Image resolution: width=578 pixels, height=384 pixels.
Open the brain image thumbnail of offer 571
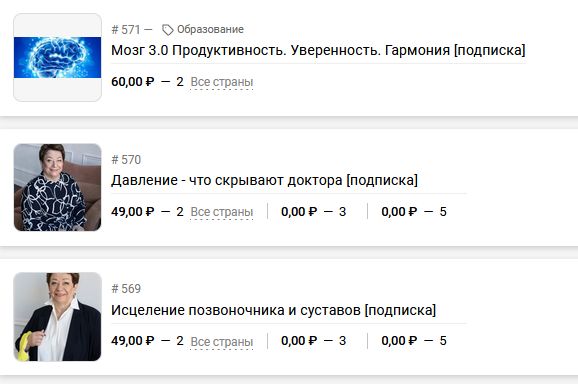click(x=58, y=57)
